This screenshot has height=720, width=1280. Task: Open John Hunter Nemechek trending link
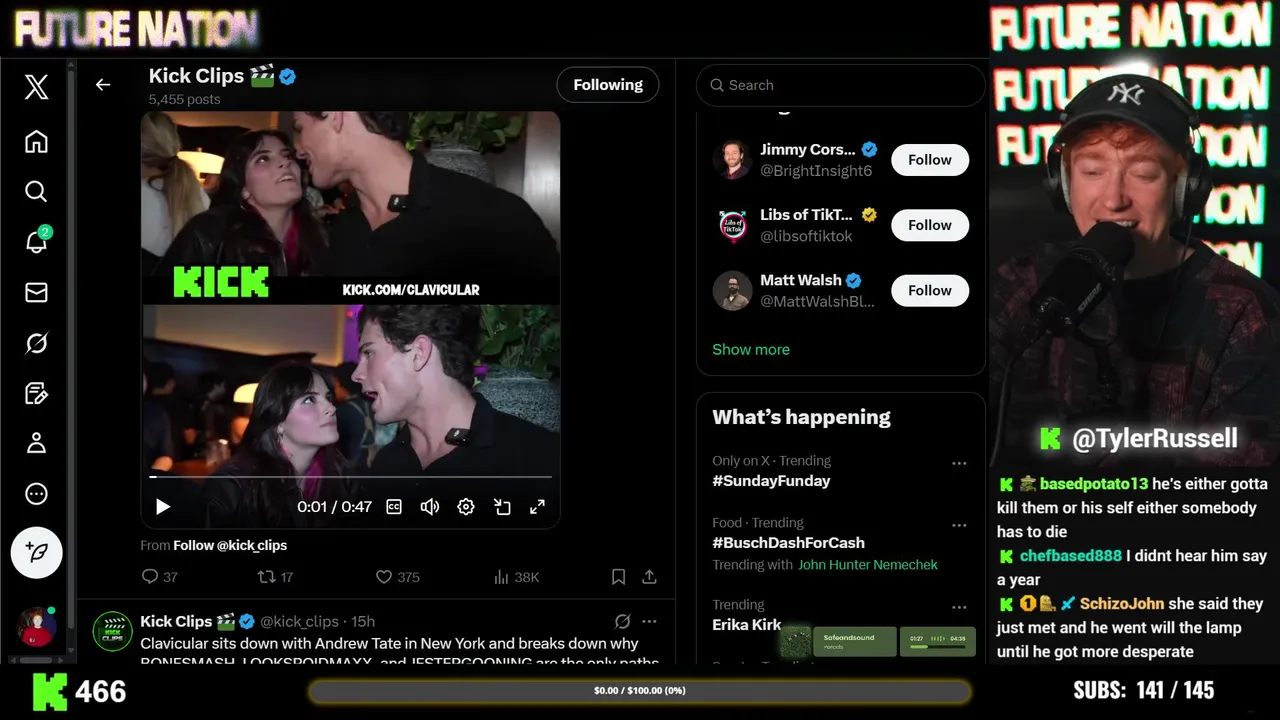coord(868,565)
